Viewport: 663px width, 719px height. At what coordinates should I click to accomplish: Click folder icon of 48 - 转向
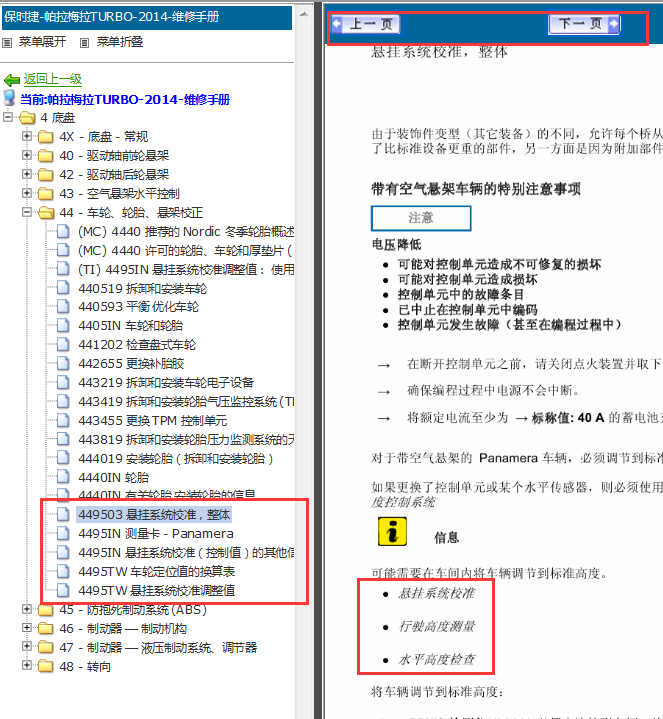[45, 667]
